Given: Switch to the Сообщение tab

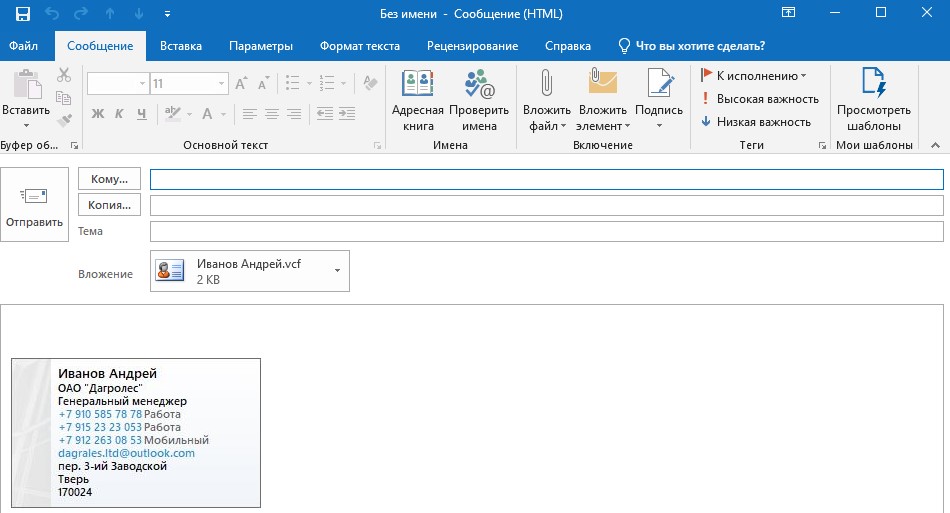Looking at the screenshot, I should (100, 46).
